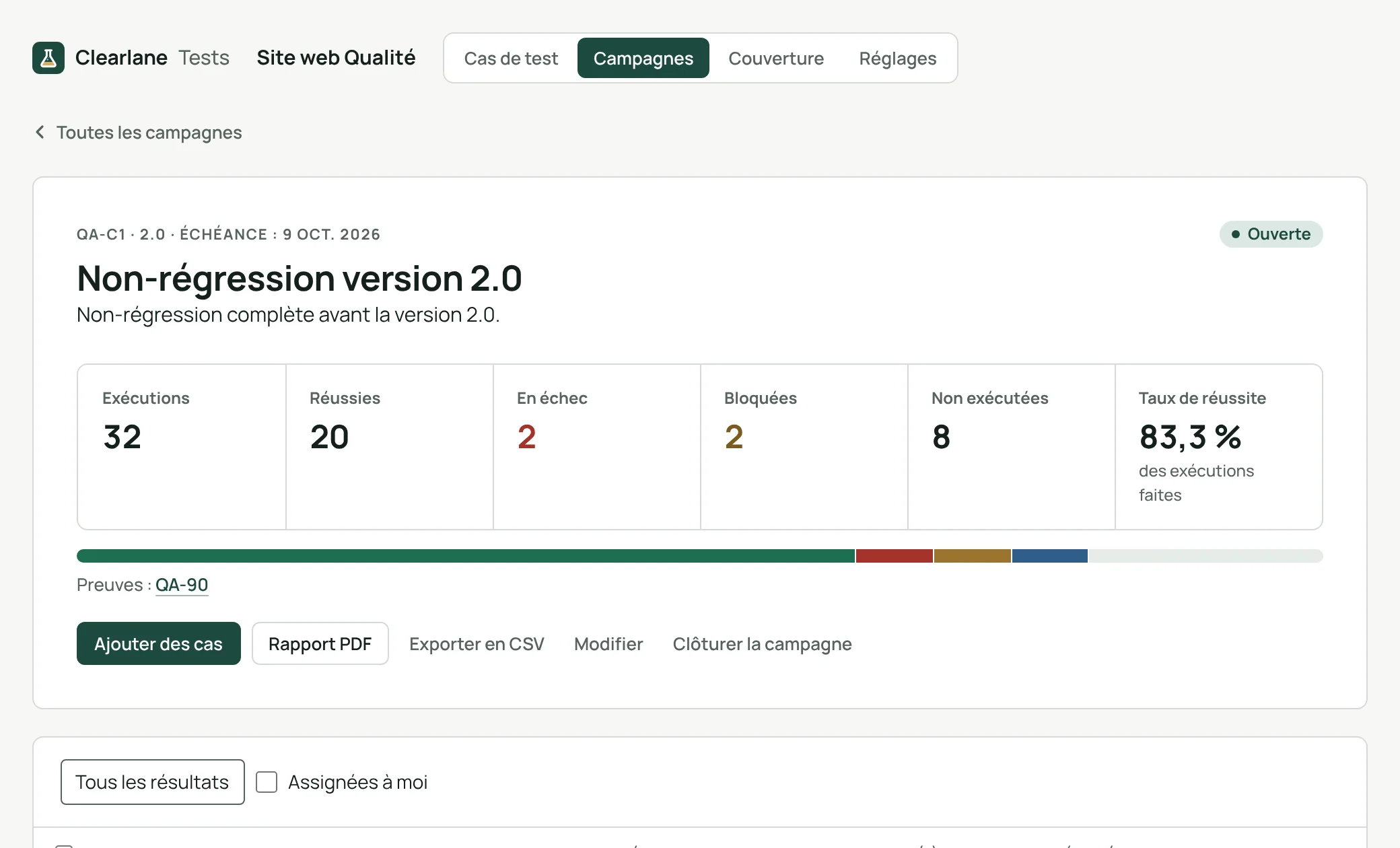
Task: Click the red failed segment of progress bar
Action: point(895,556)
